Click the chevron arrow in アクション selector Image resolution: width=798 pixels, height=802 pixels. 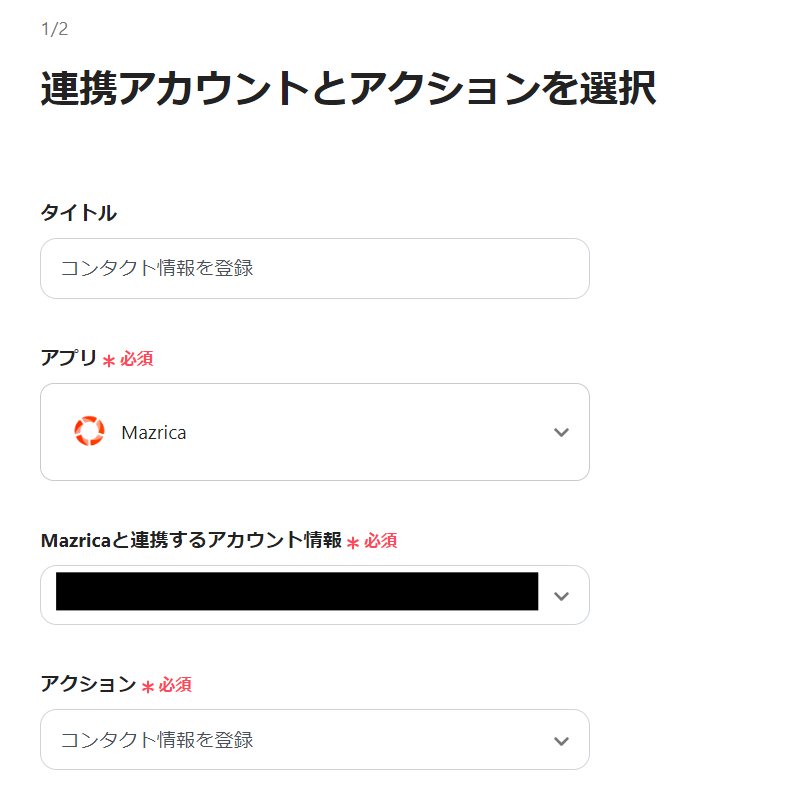point(561,741)
